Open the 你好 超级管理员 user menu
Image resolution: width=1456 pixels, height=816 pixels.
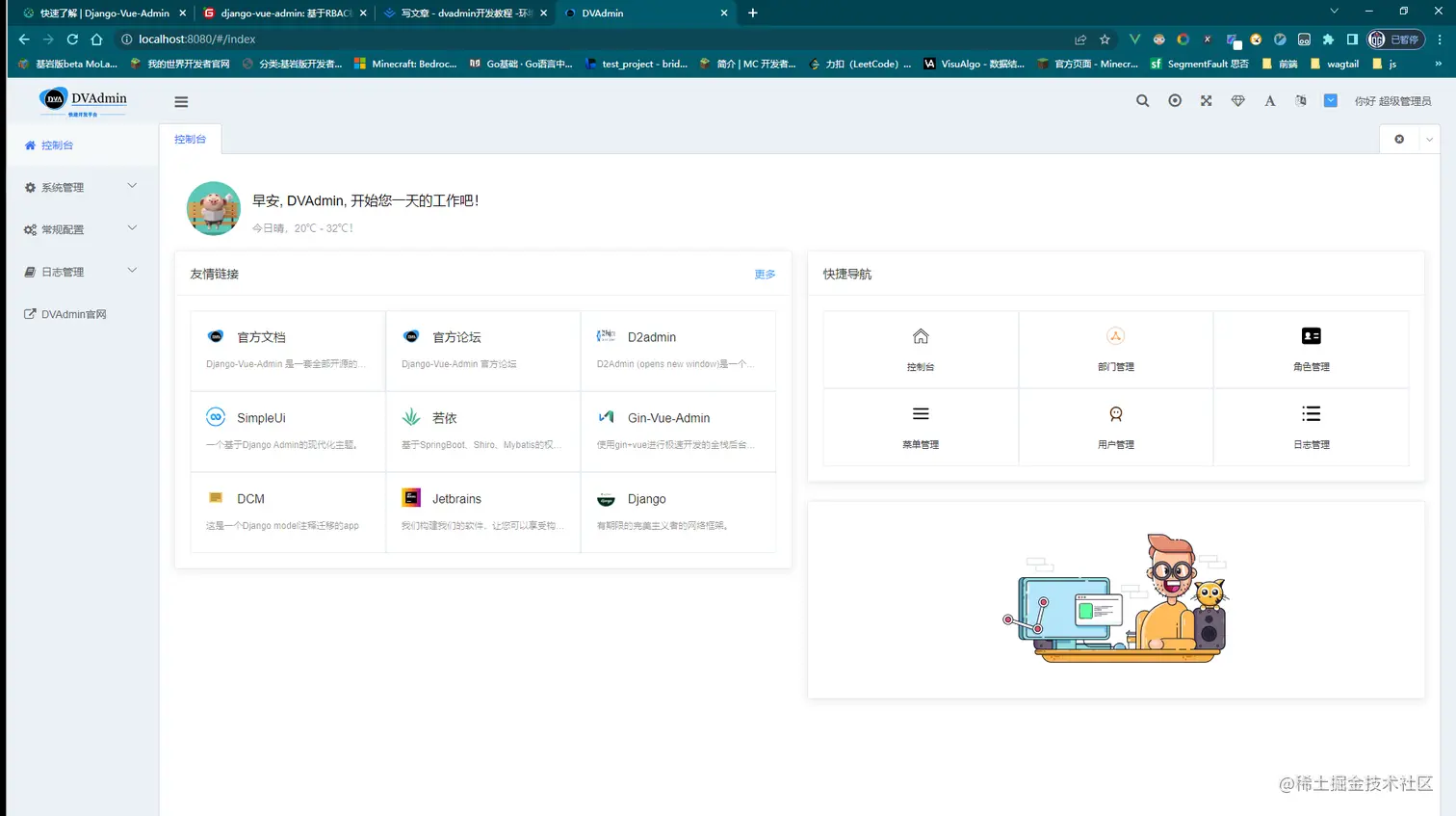coord(1392,101)
